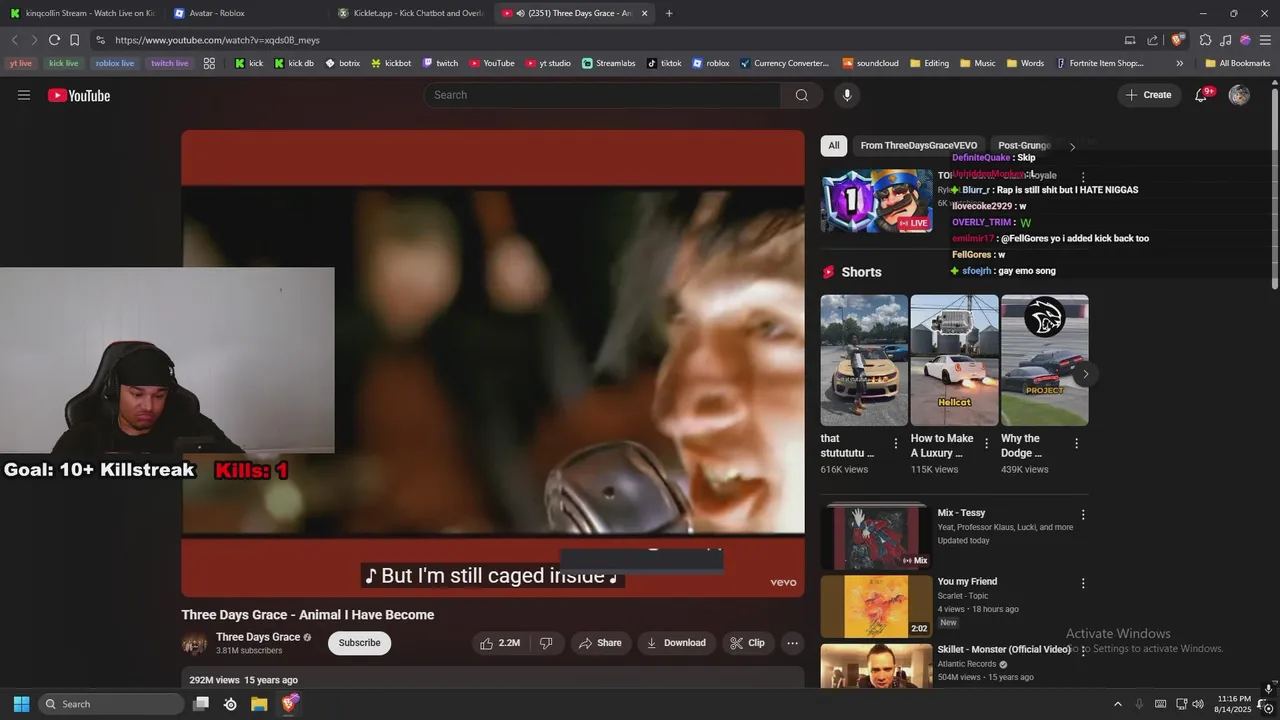Open more options for Mix - Tessy
The width and height of the screenshot is (1280, 720).
tap(1082, 515)
